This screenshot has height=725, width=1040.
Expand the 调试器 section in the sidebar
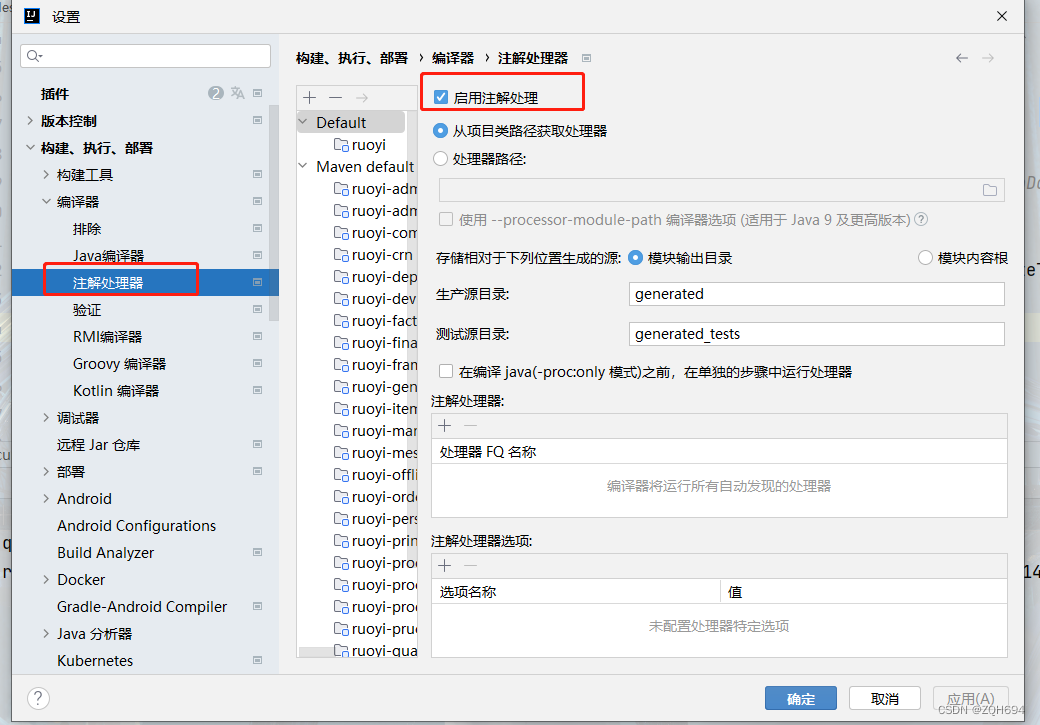(44, 417)
